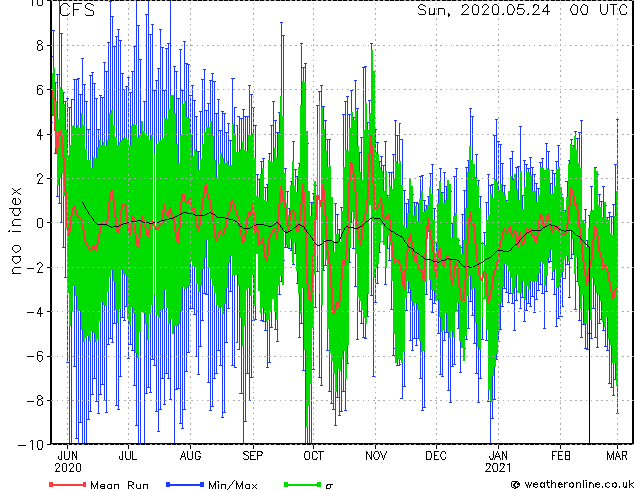This screenshot has width=634, height=490.
Task: Click the y-axis value -4
Action: pyautogui.click(x=34, y=312)
